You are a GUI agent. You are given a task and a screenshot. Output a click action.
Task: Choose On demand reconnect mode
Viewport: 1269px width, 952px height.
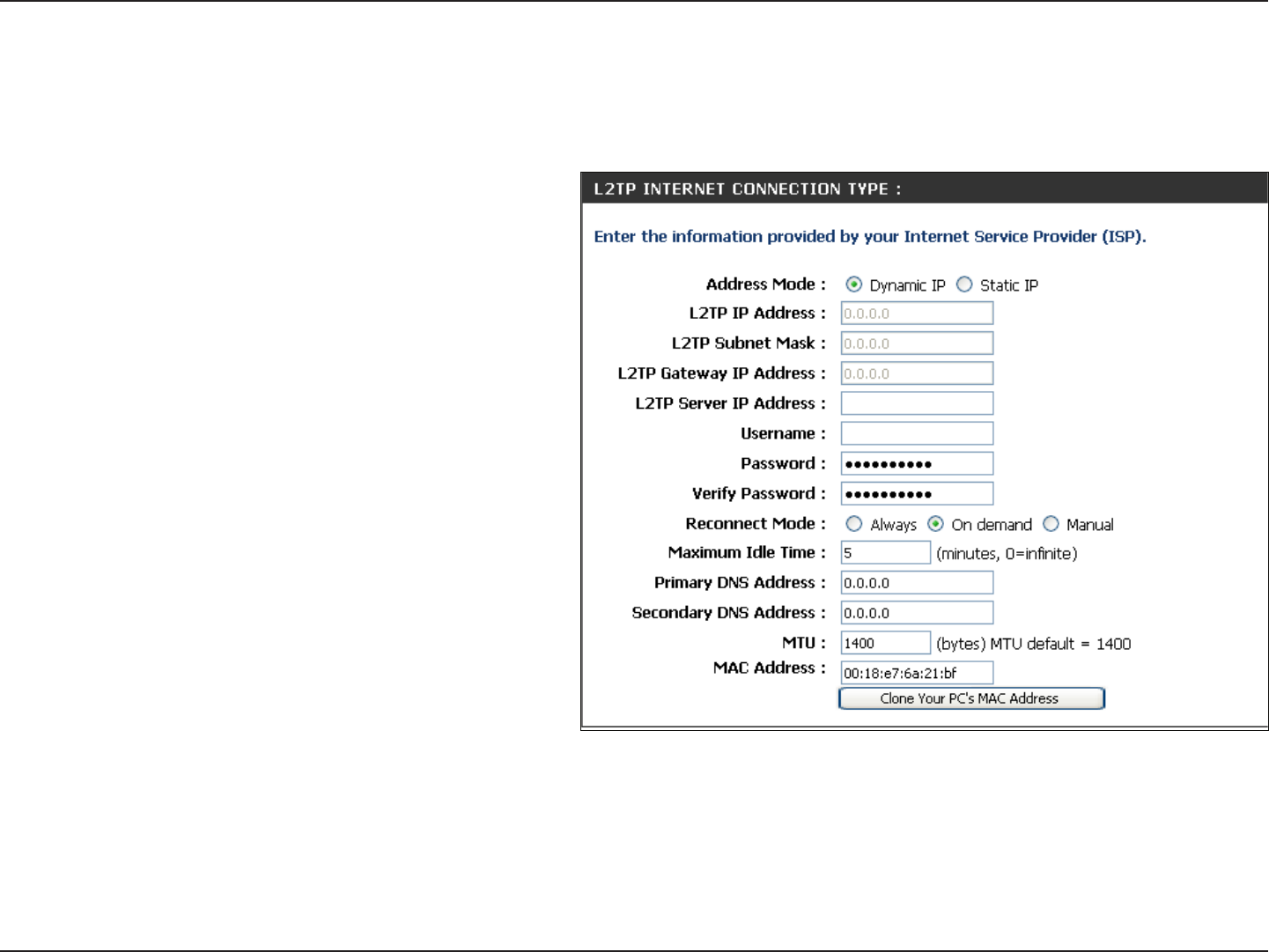935,524
